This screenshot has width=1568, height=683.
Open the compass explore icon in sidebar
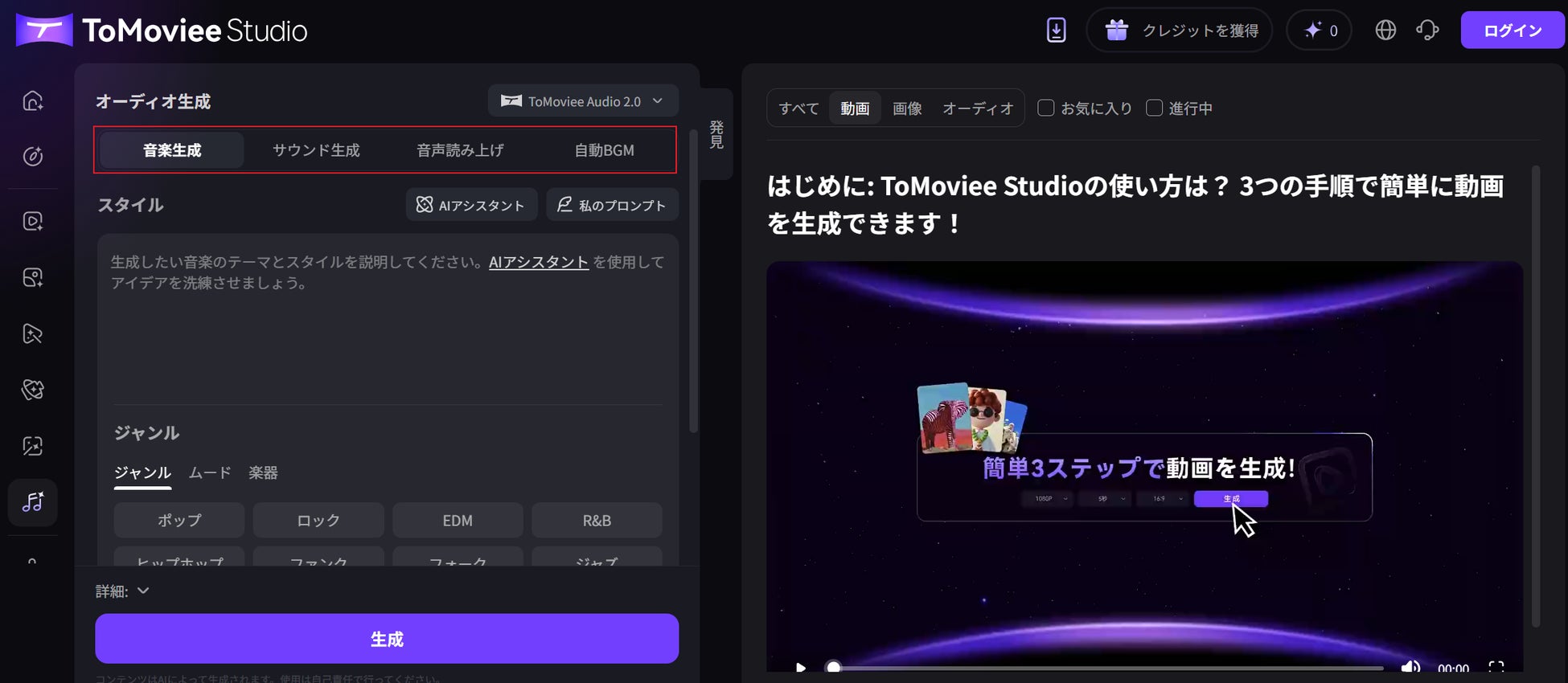coord(33,156)
